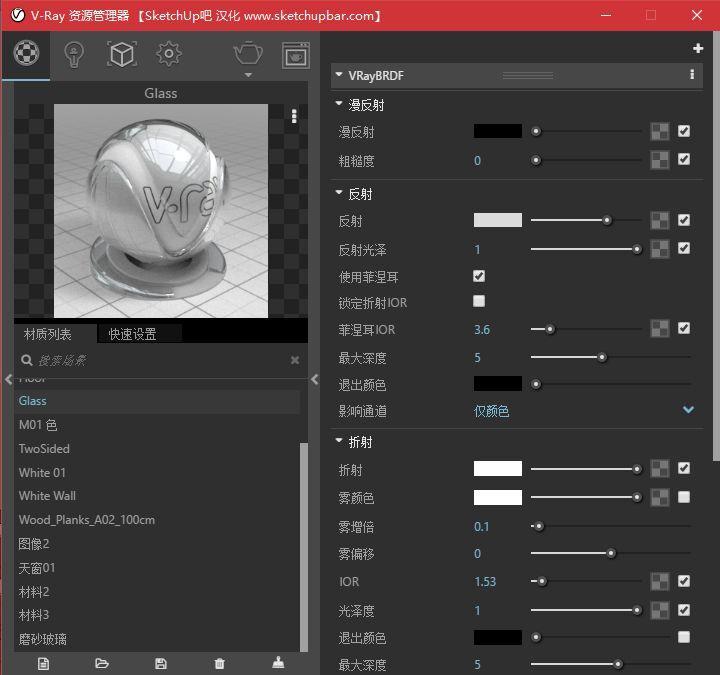The image size is (720, 675).
Task: Toggle texture checkbox on 菲涅耳IOR row
Action: (x=684, y=328)
